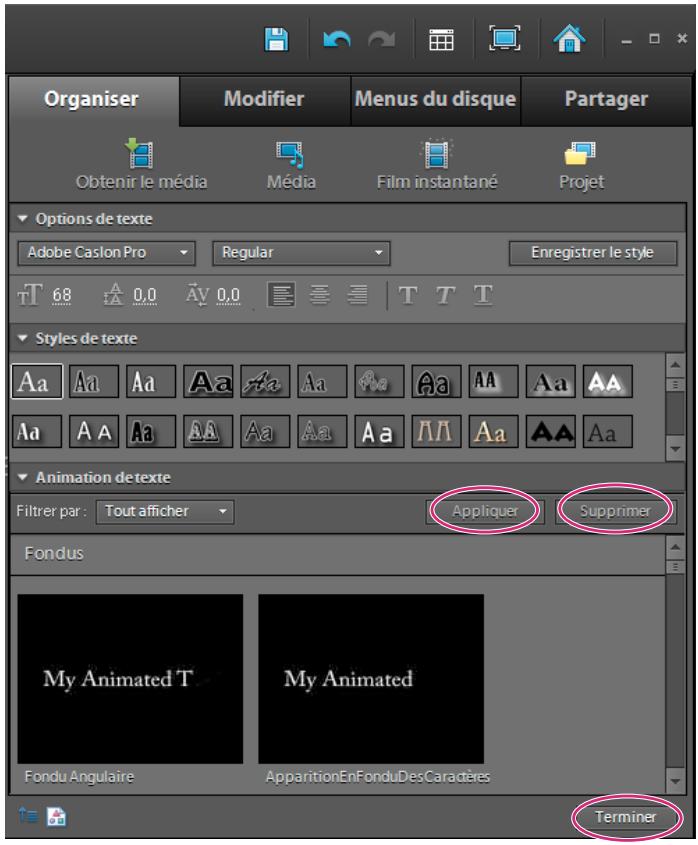Maximize the window
Image resolution: width=698 pixels, height=845 pixels.
[654, 39]
